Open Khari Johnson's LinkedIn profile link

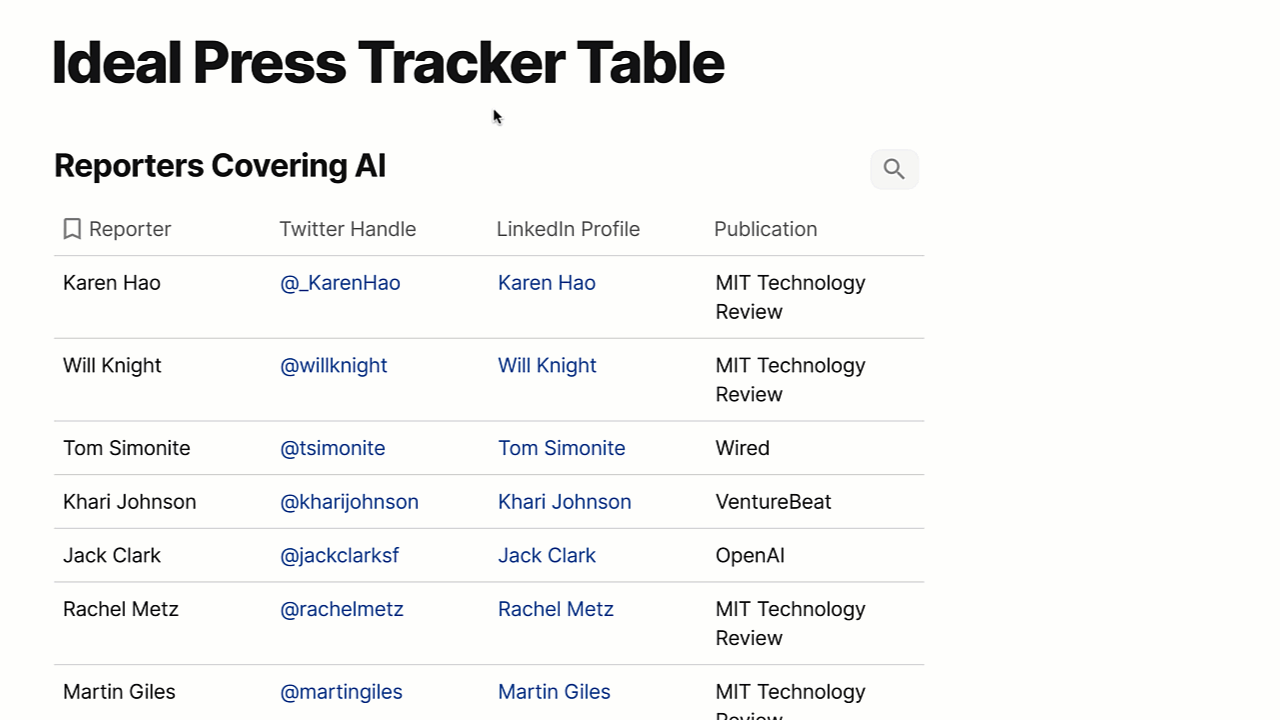pos(565,502)
